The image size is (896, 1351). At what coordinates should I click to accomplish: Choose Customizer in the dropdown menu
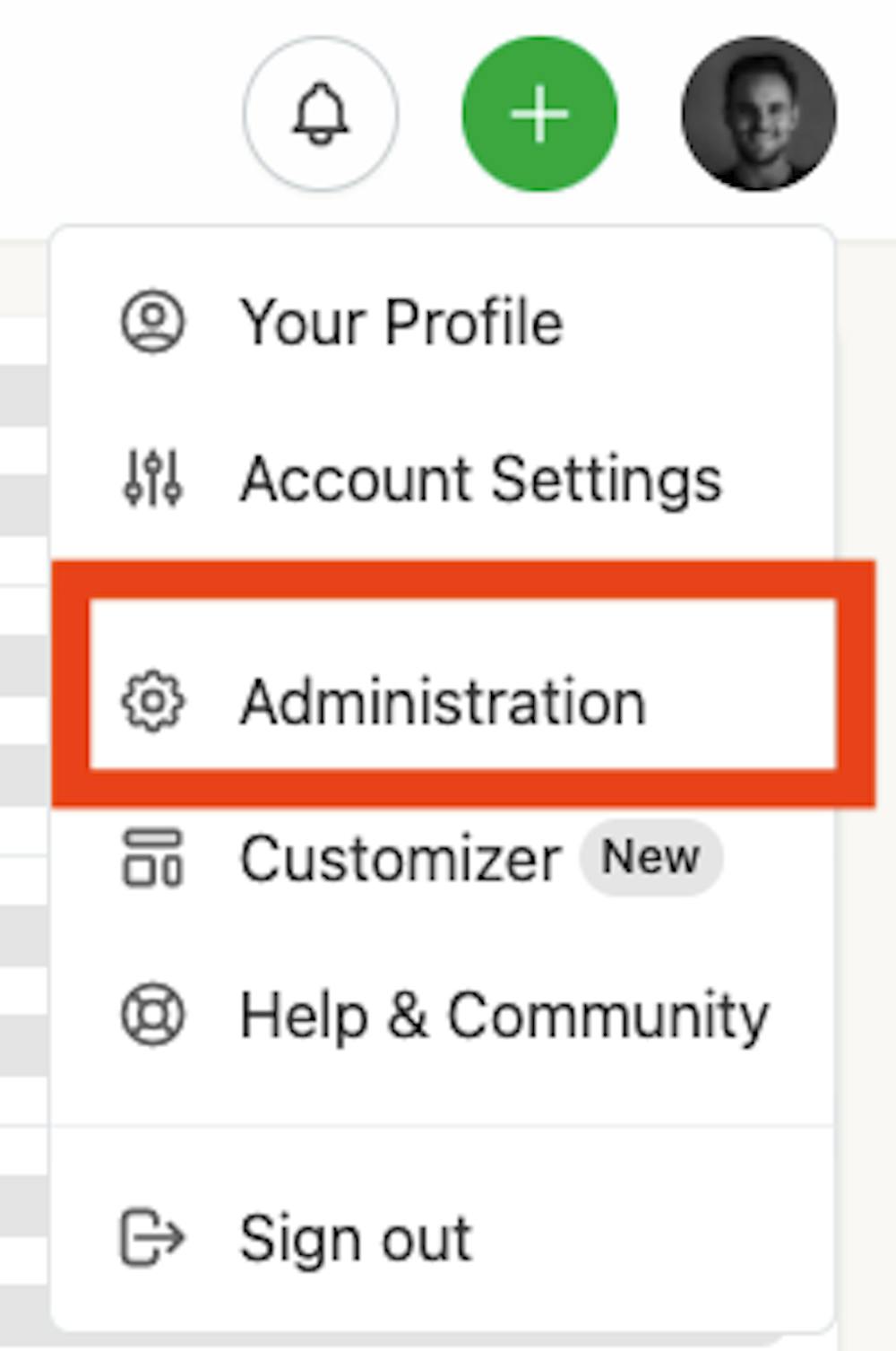400,858
